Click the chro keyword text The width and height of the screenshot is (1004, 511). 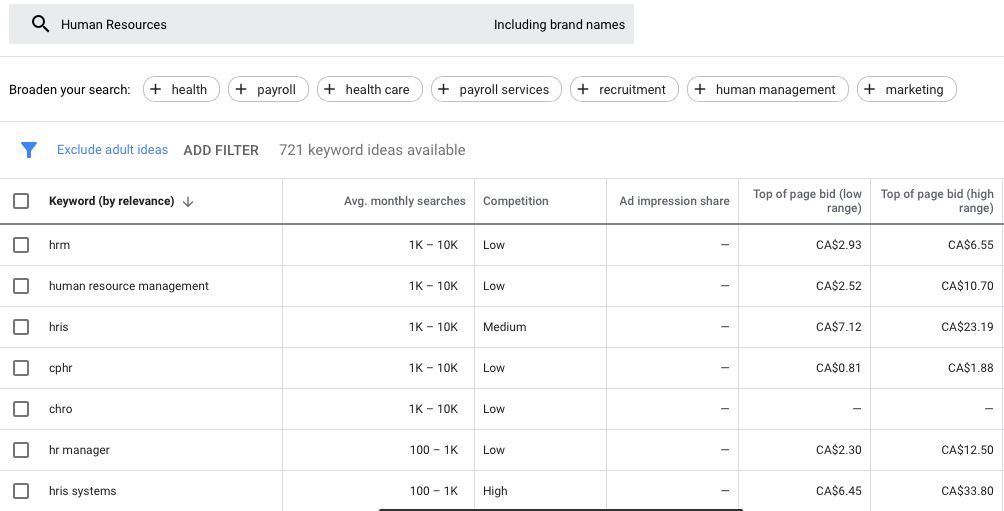pos(60,409)
